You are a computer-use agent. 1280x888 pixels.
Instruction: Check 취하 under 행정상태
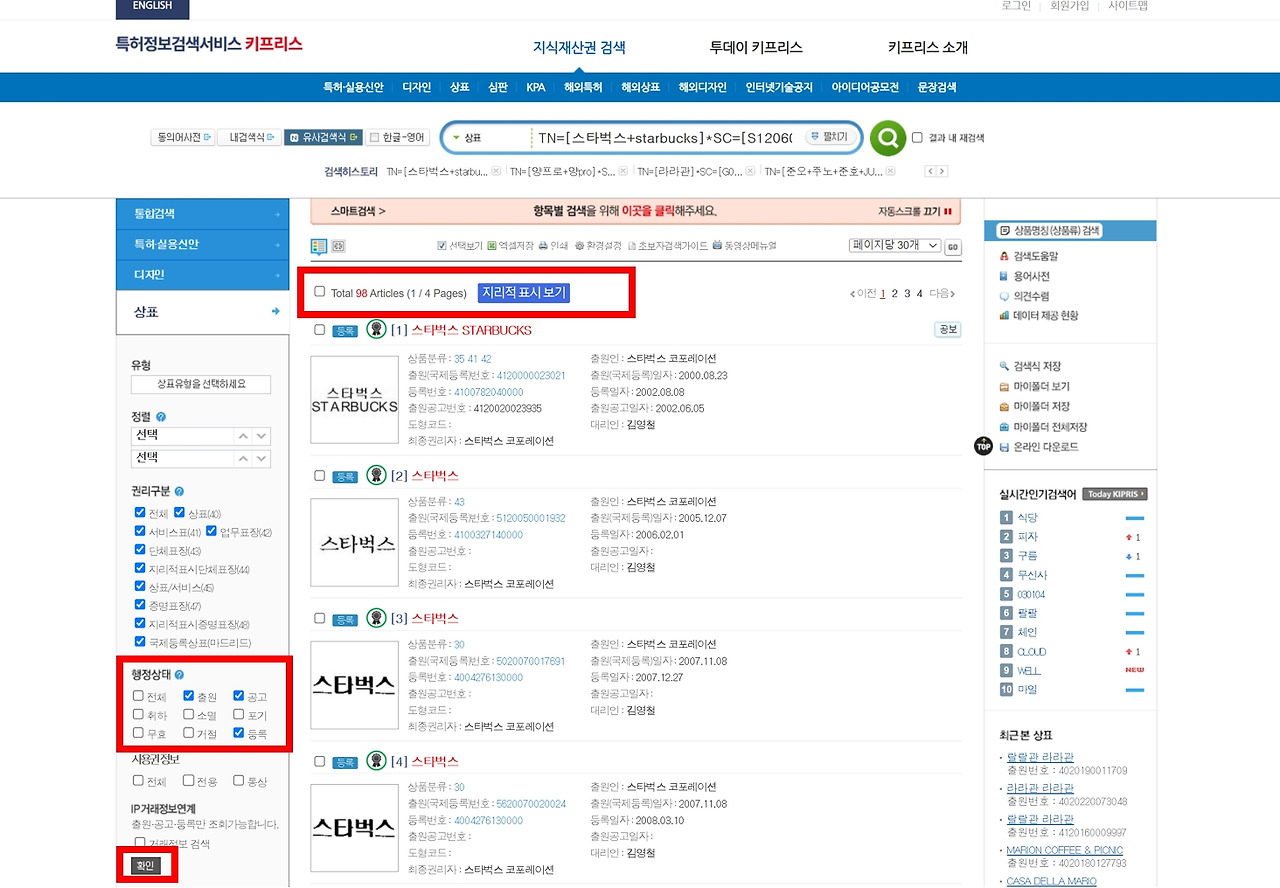point(139,715)
